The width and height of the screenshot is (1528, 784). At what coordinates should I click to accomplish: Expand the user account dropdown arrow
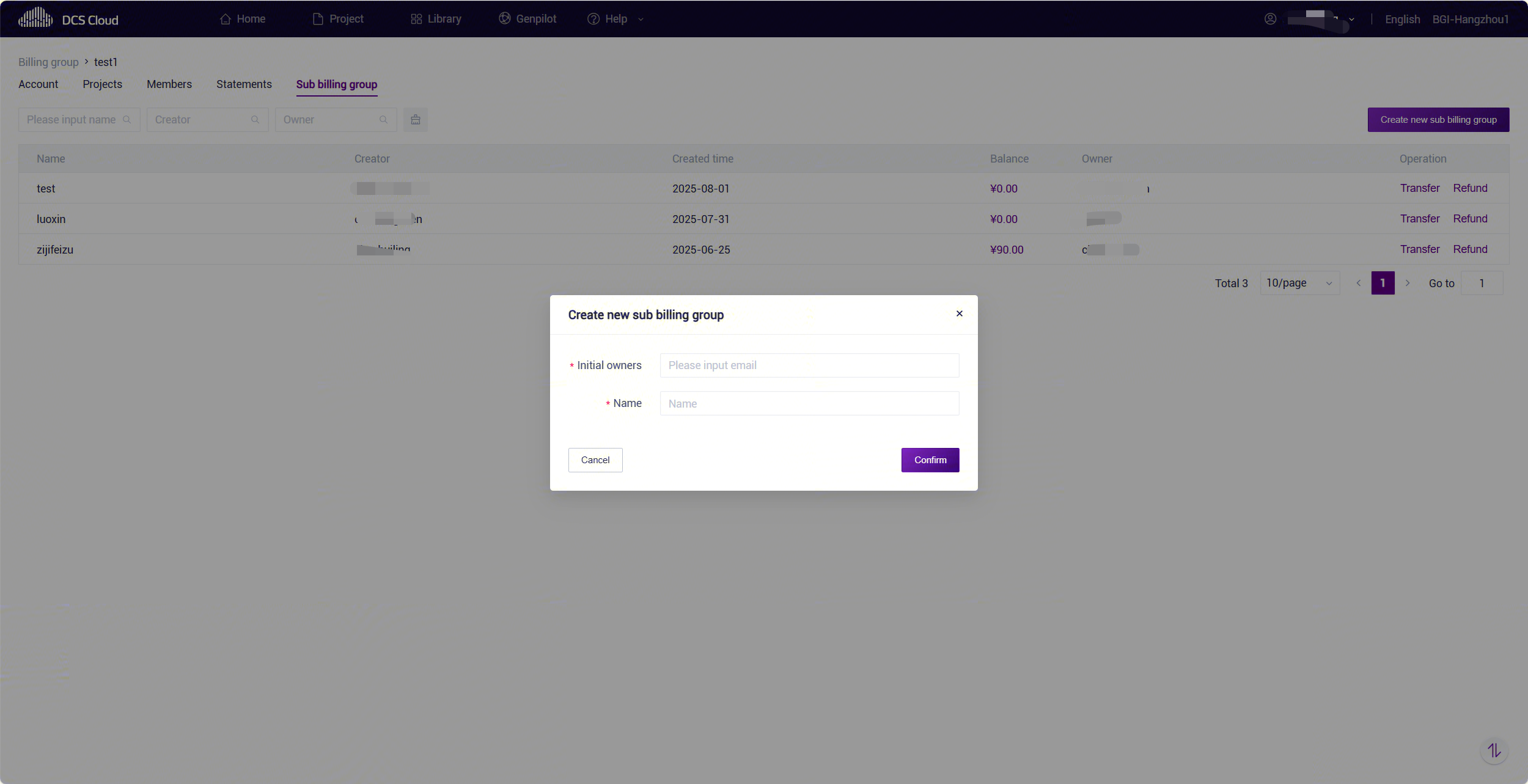click(1351, 20)
